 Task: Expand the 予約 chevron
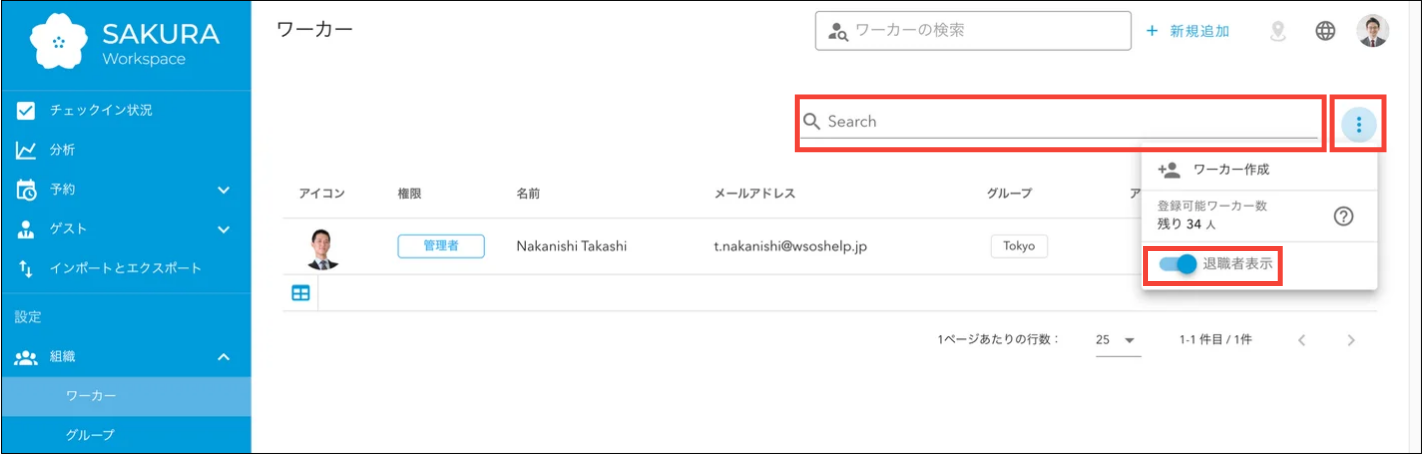pos(224,189)
